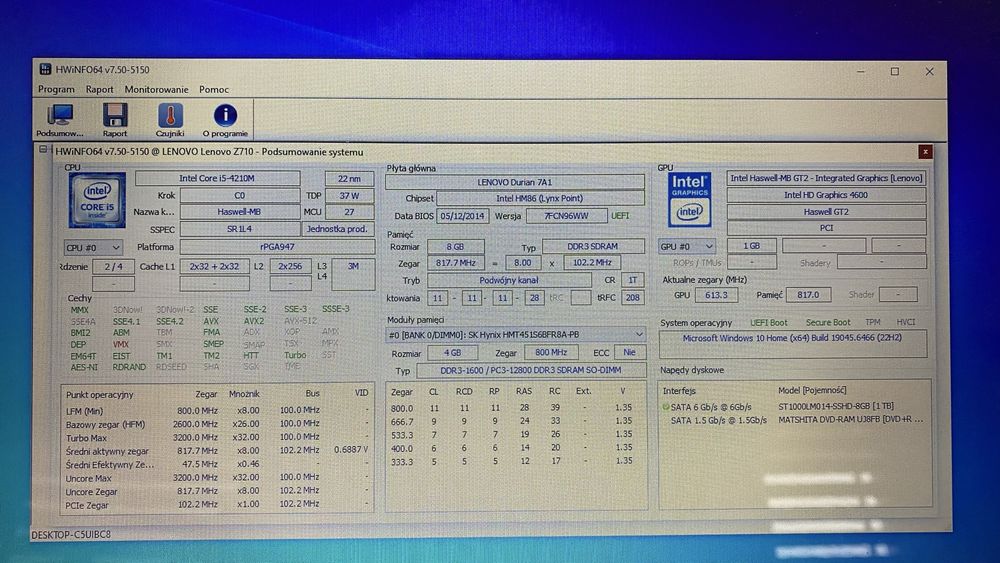Click the Haswell GT2 field
Viewport: 1000px width, 563px height.
click(826, 212)
